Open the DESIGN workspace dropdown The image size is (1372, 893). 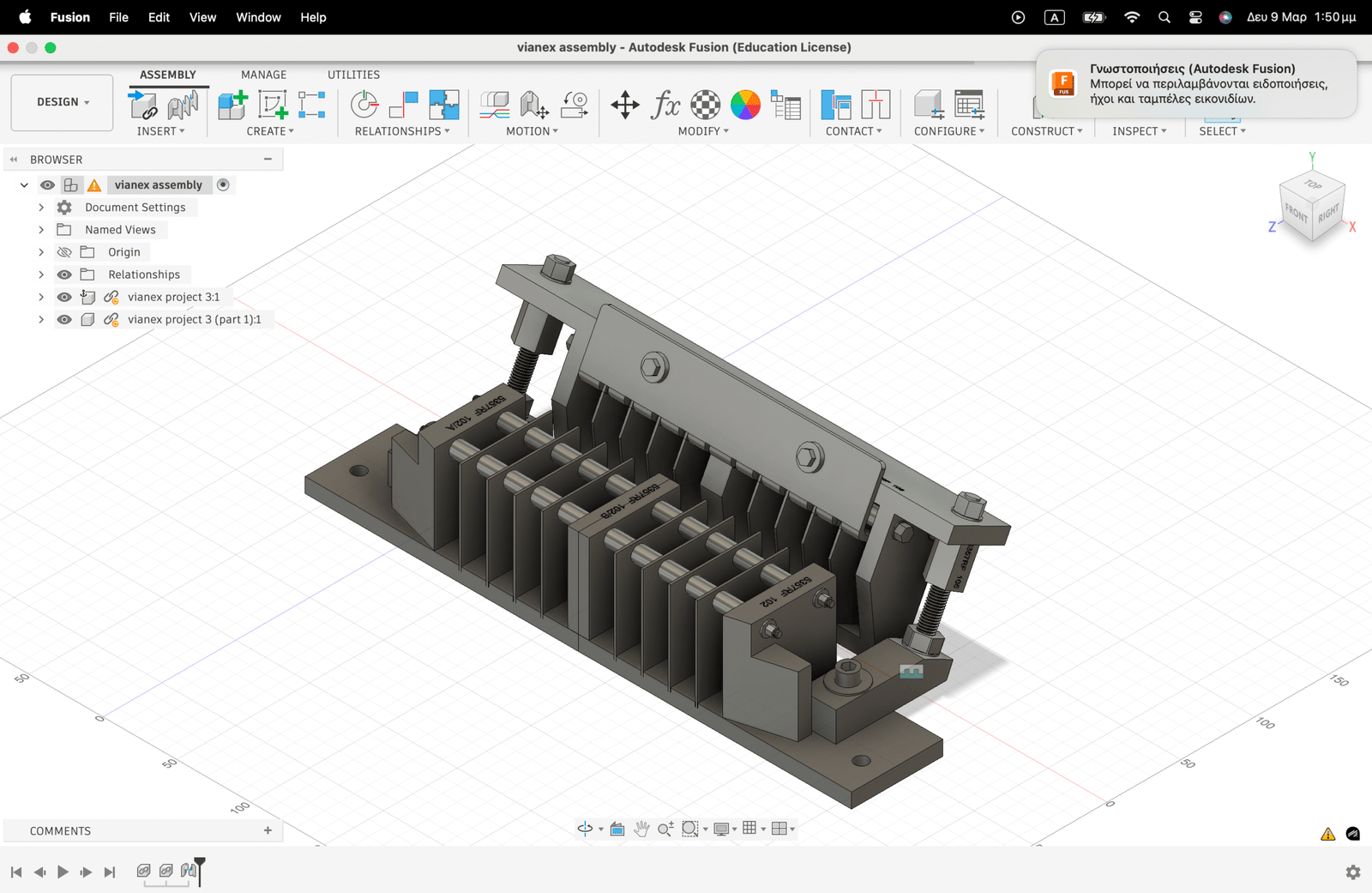62,102
